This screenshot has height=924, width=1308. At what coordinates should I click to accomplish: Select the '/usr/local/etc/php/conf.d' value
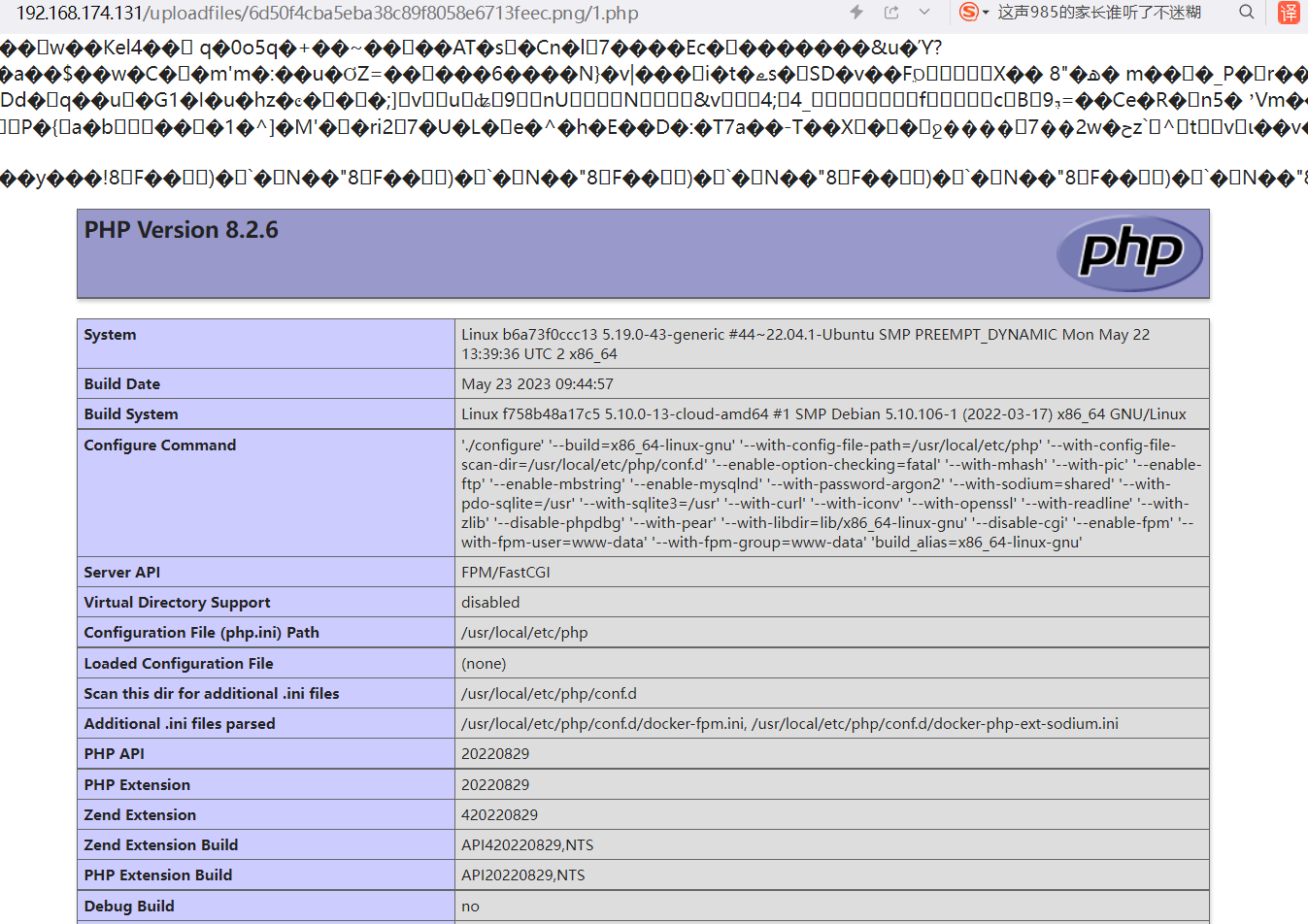pyautogui.click(x=549, y=694)
